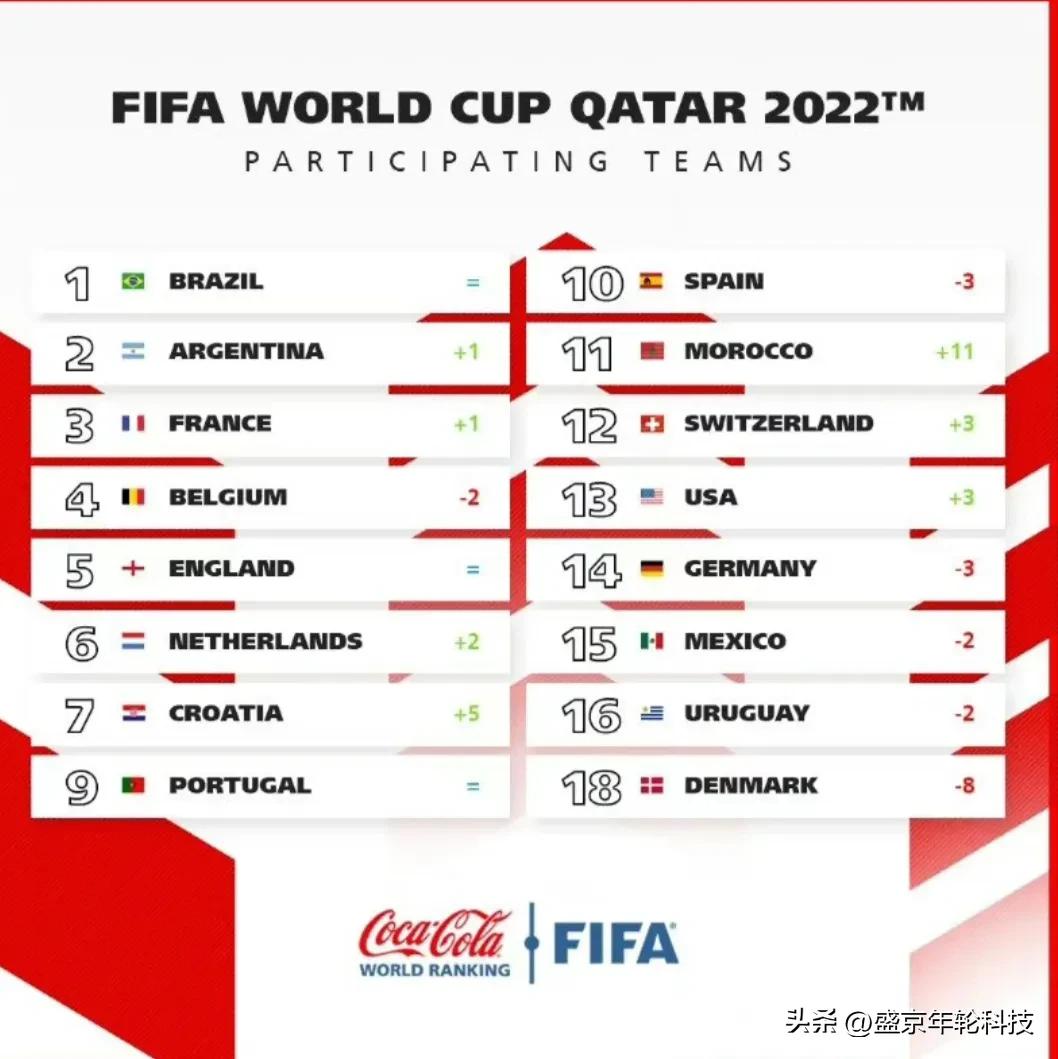Click Denmark's -8 ranking change
The width and height of the screenshot is (1058, 1059).
964,786
